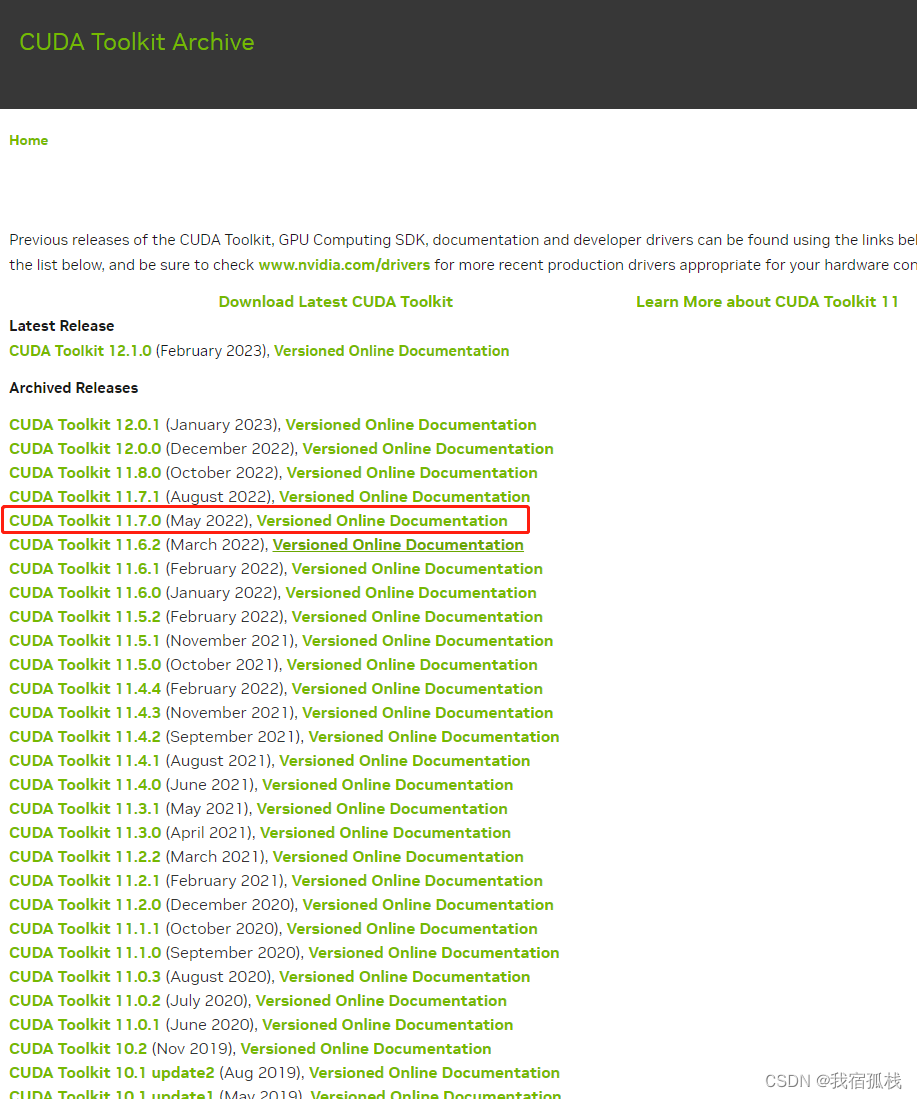The width and height of the screenshot is (917, 1099).
Task: Open CUDA Toolkit 11.1.0 link
Action: coord(85,953)
